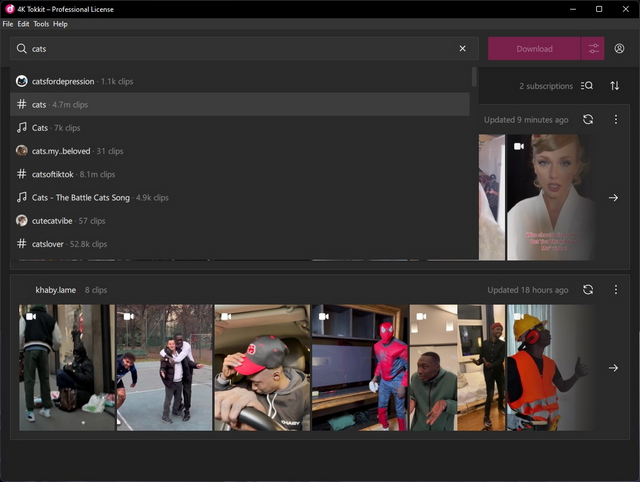Click the search magnifier icon
The image size is (640, 482).
[22, 49]
